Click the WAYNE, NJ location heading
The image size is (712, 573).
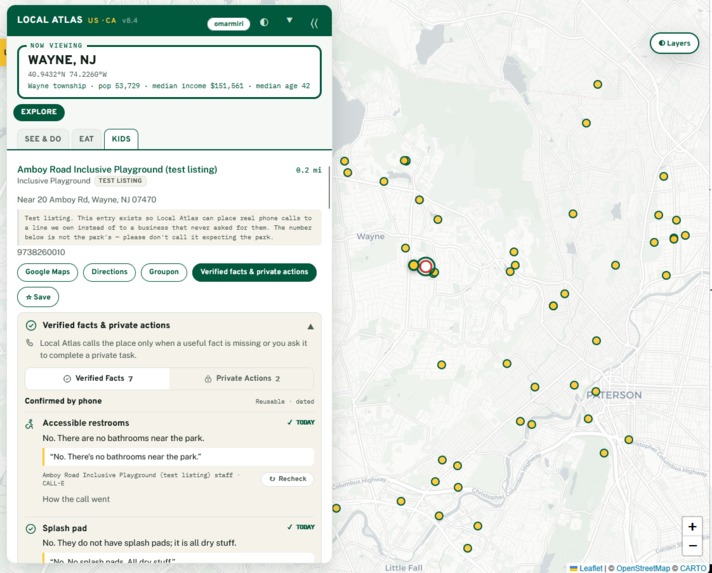(x=62, y=60)
